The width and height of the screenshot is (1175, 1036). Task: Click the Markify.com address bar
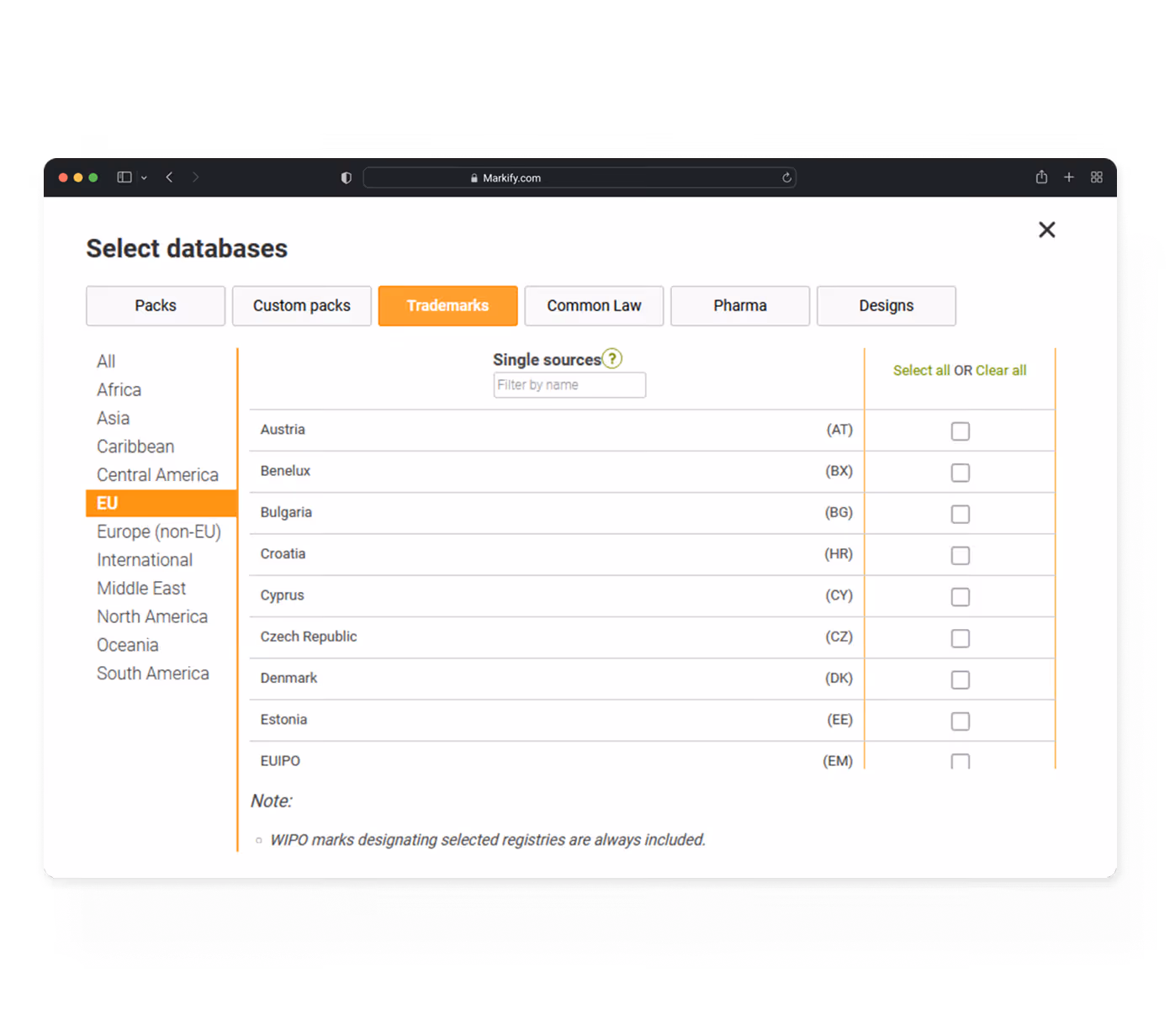[x=580, y=177]
